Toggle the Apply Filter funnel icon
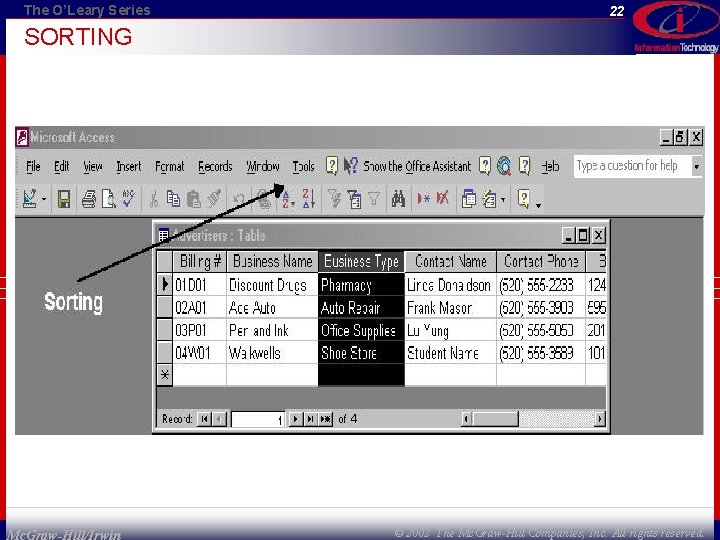720x540 pixels. (374, 199)
